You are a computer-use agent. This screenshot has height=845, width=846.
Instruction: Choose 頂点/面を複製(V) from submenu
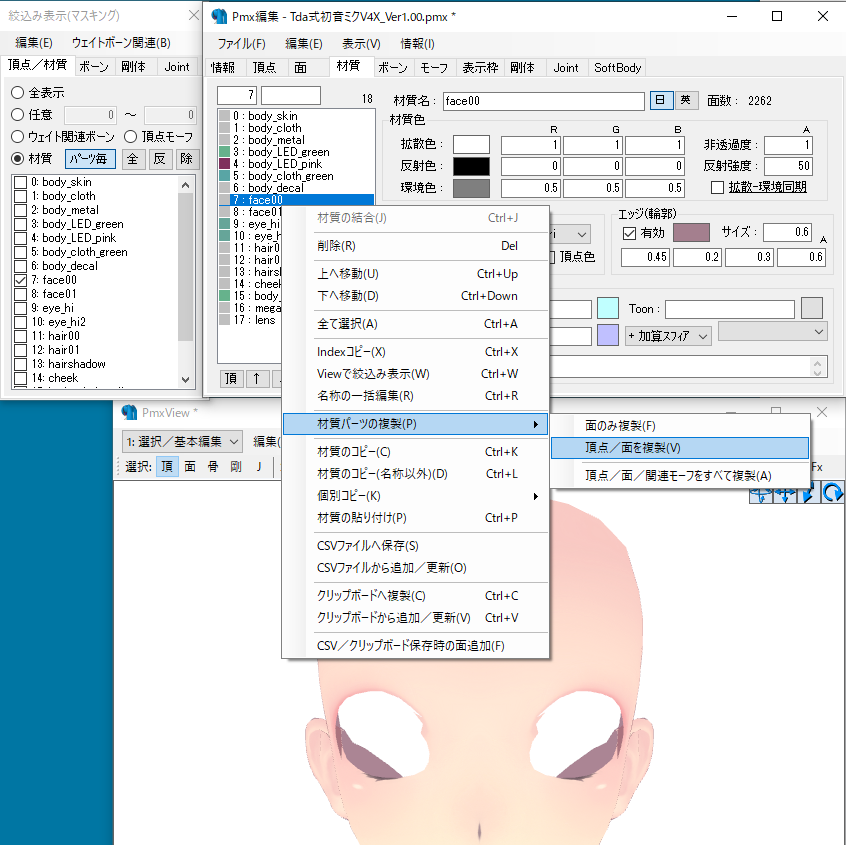point(680,448)
